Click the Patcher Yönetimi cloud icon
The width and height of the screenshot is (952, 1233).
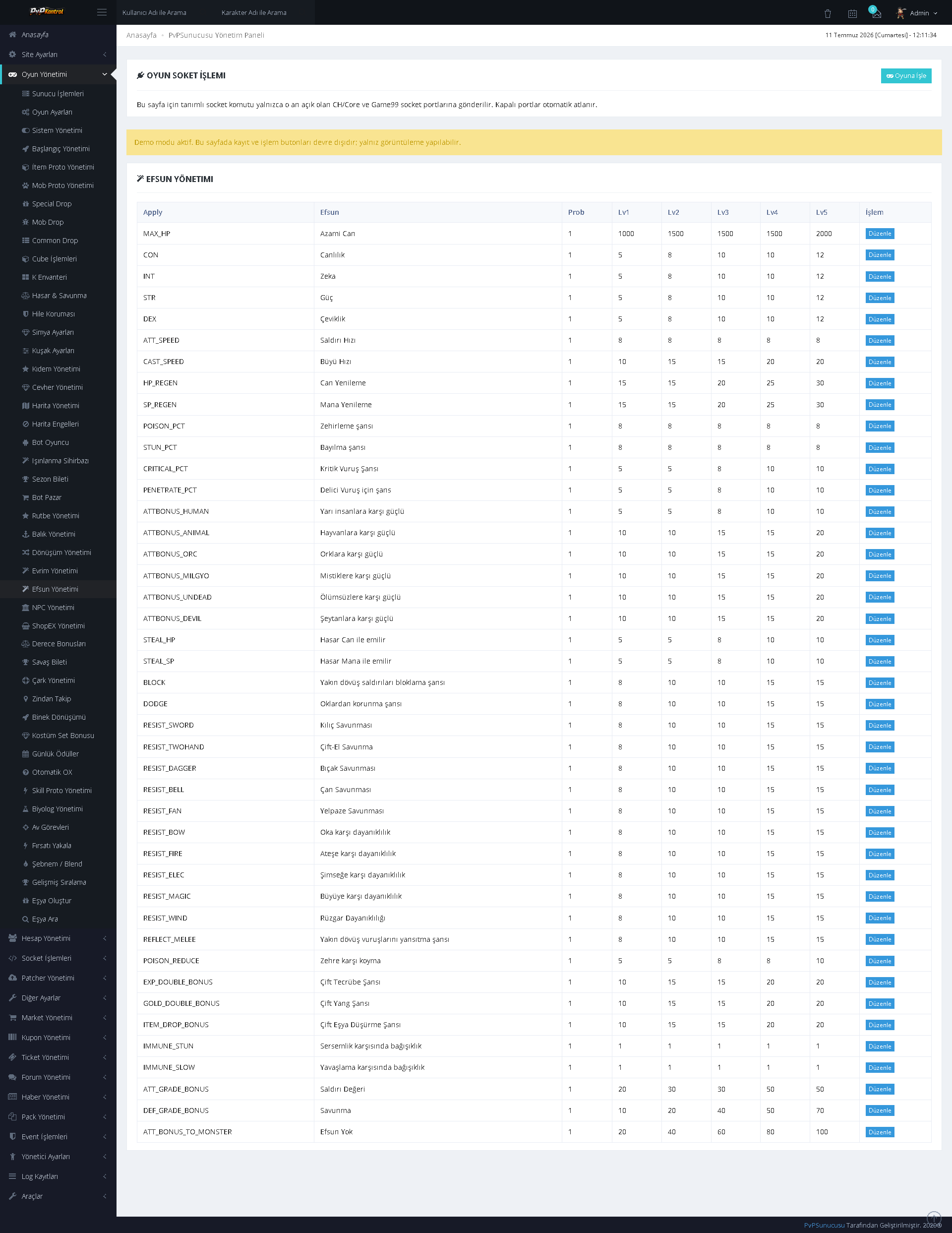pos(12,978)
